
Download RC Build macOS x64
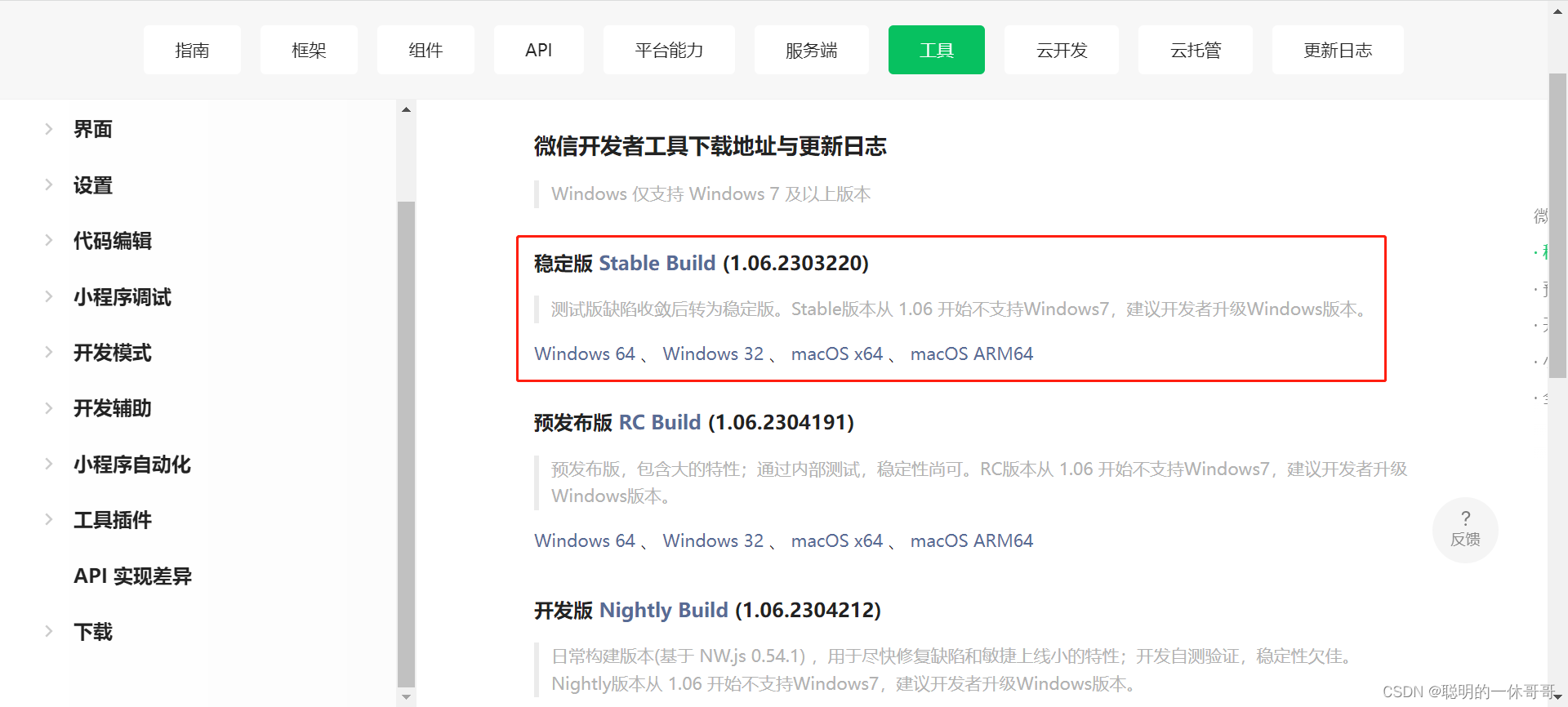point(837,540)
